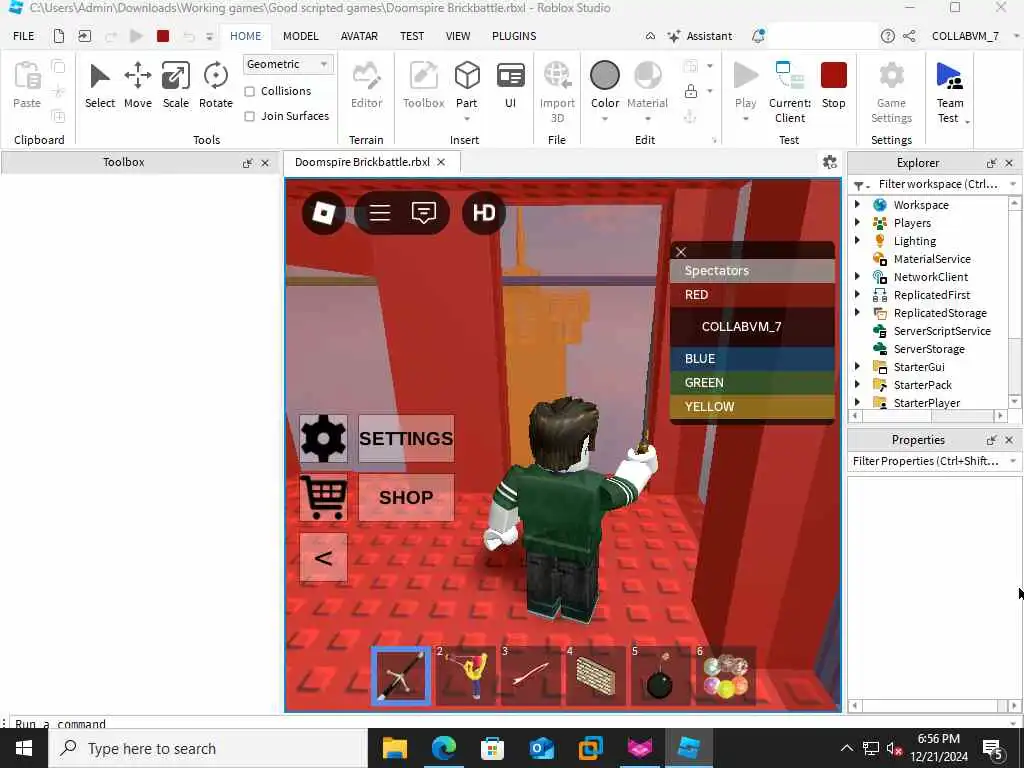
Task: Click the red stop square in quick access bar
Action: pos(163,36)
